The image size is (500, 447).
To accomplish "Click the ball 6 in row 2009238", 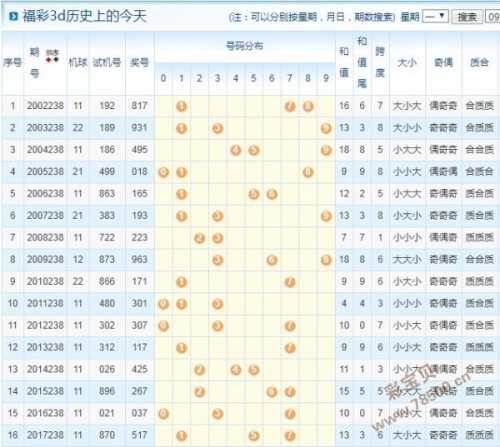I will pos(272,260).
